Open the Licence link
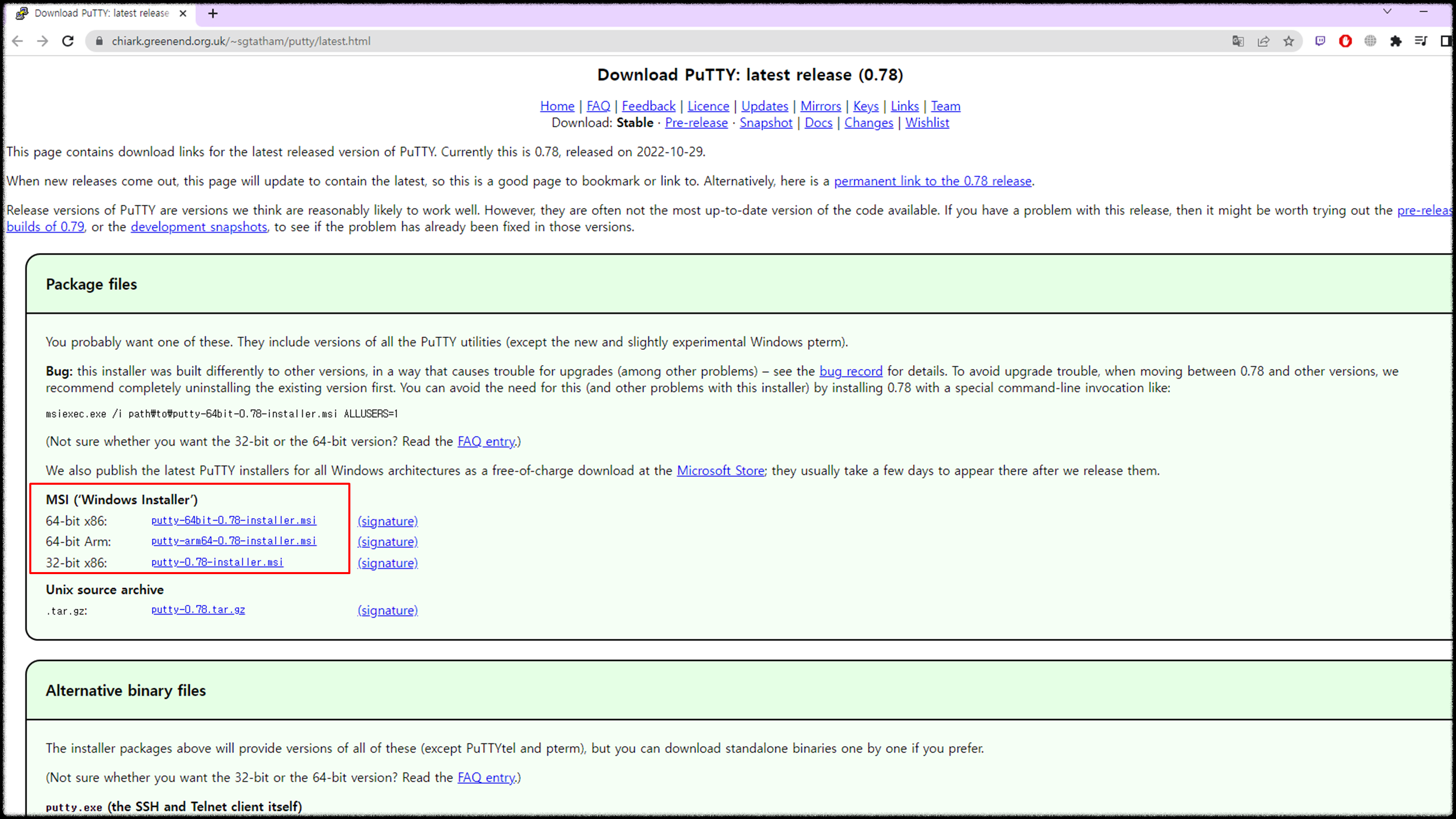 pos(708,106)
